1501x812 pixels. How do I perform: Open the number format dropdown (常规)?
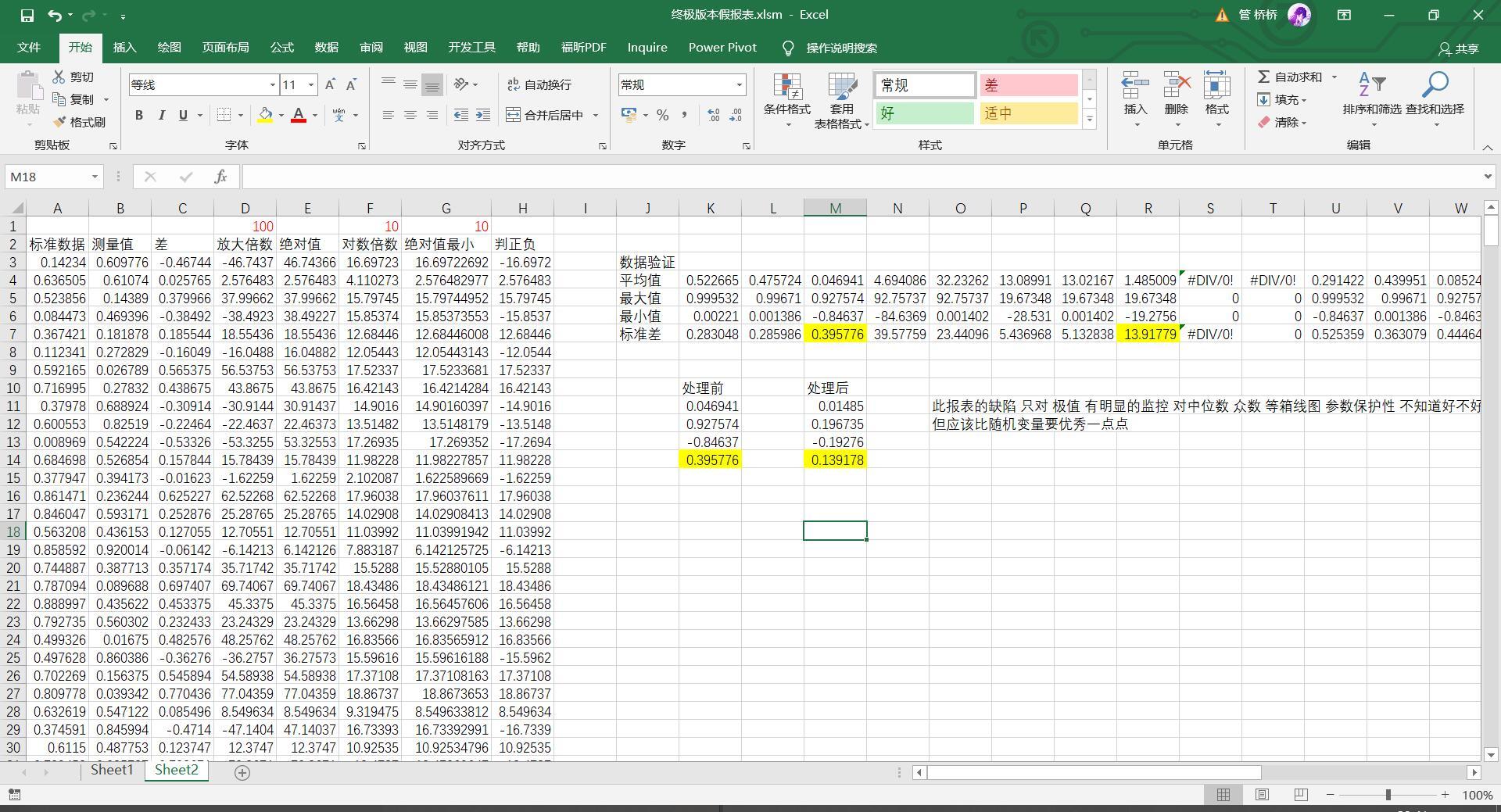click(x=738, y=84)
